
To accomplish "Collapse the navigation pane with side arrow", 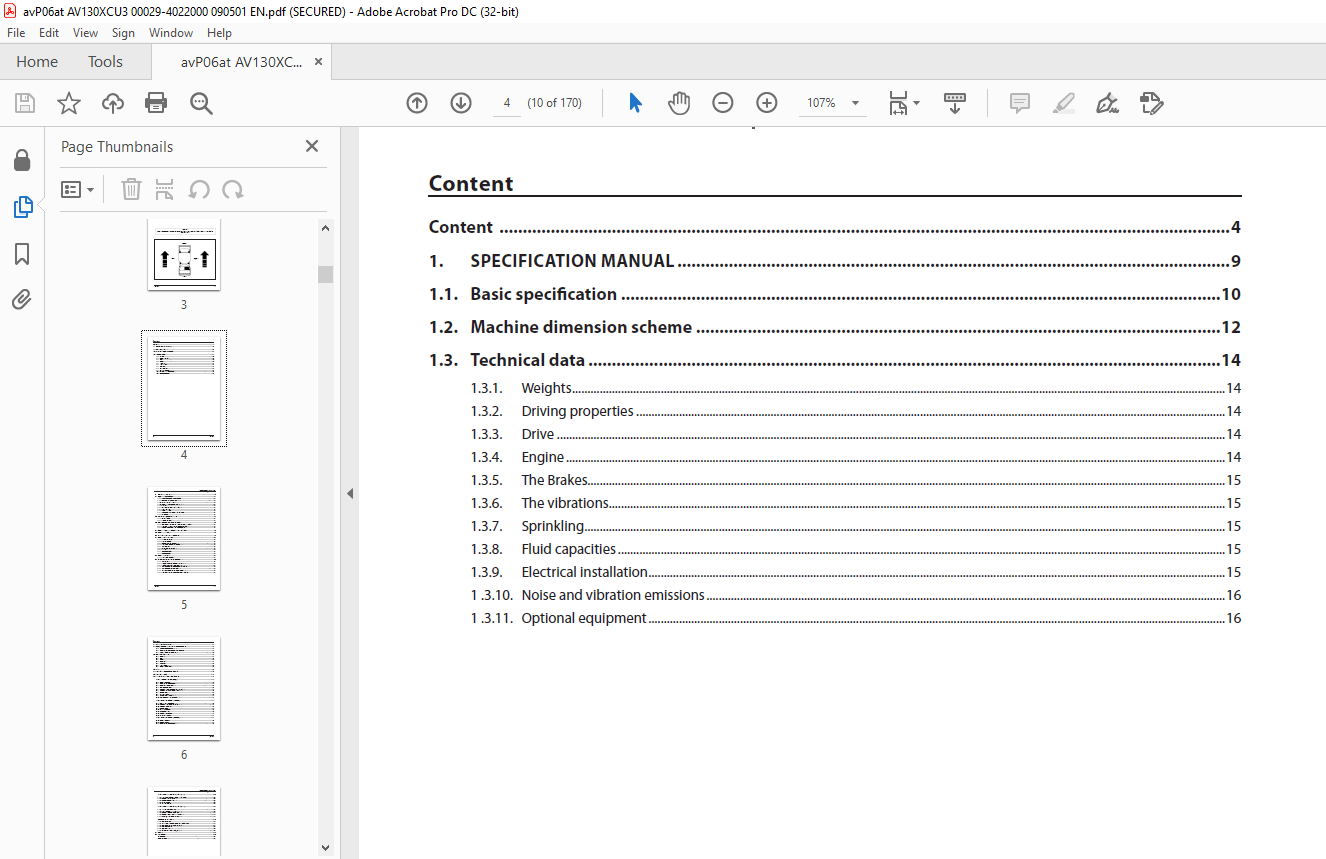I will (350, 493).
